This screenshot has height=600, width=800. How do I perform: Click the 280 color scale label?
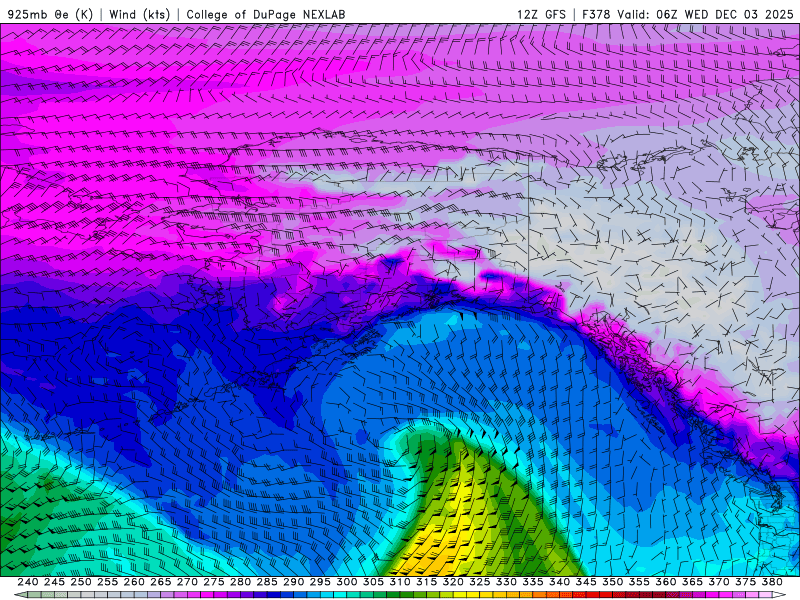point(240,582)
